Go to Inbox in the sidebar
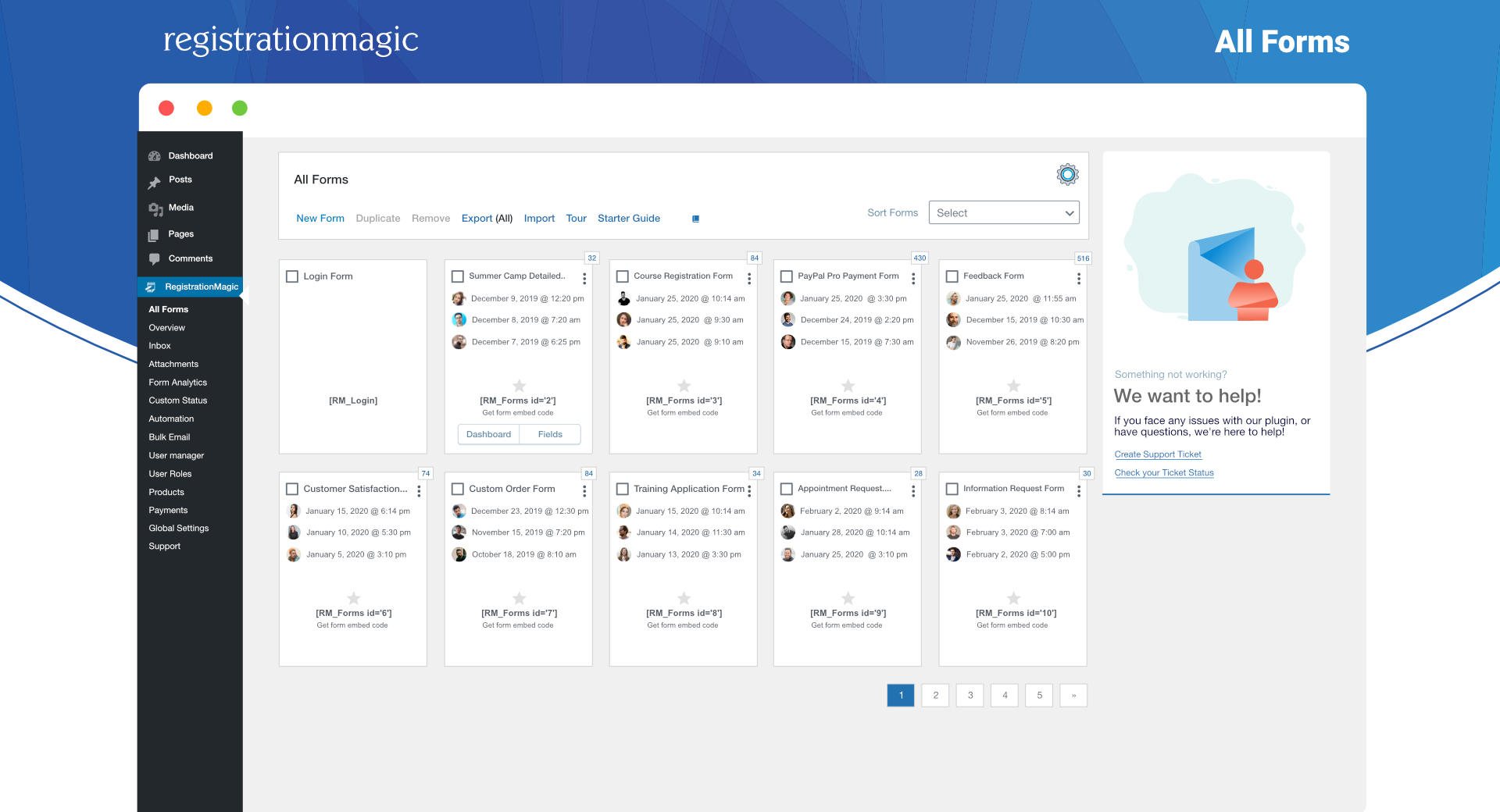Image resolution: width=1500 pixels, height=812 pixels. [x=159, y=346]
